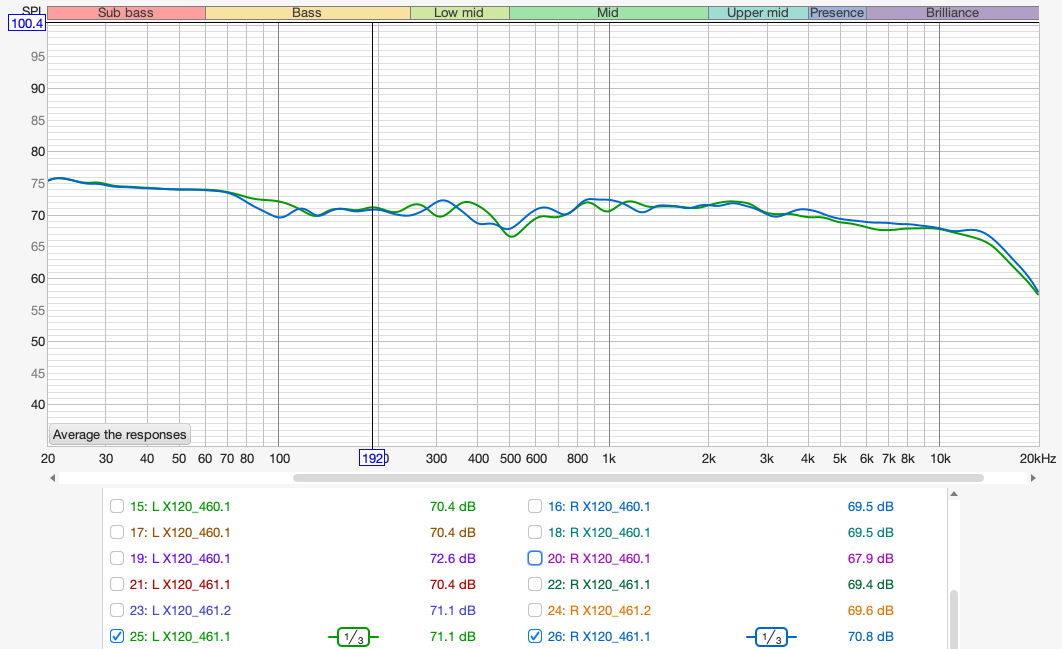Click the green 1/3 smoothing icon for trace 25
This screenshot has width=1062, height=649.
click(353, 637)
